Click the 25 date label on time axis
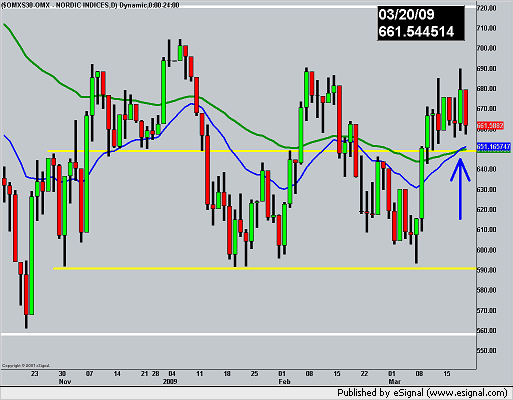 tap(254, 374)
